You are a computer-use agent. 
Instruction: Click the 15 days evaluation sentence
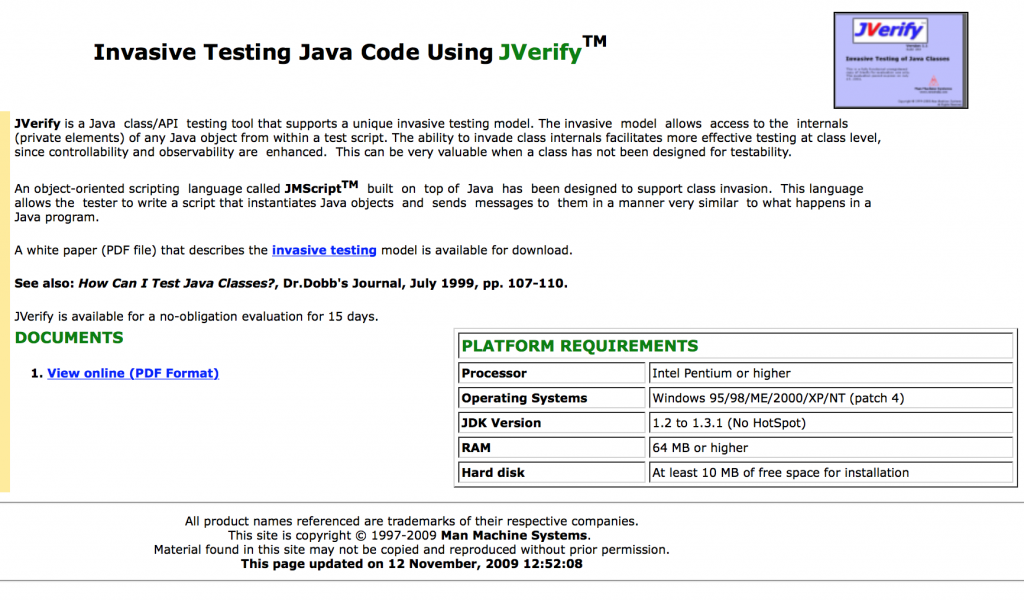197,317
